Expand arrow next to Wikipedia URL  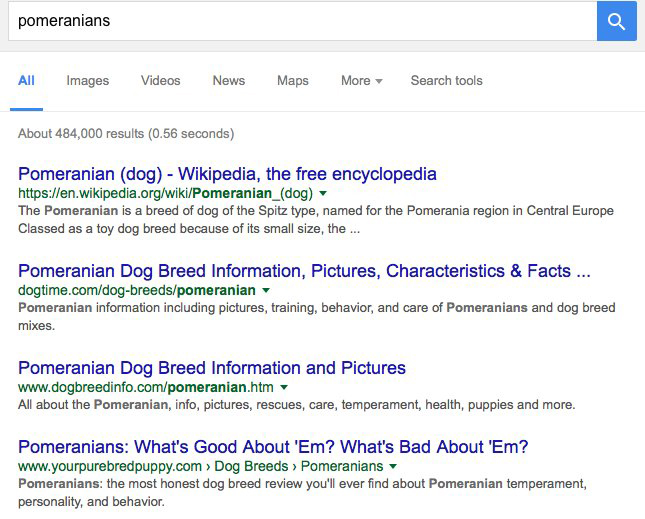pos(323,193)
